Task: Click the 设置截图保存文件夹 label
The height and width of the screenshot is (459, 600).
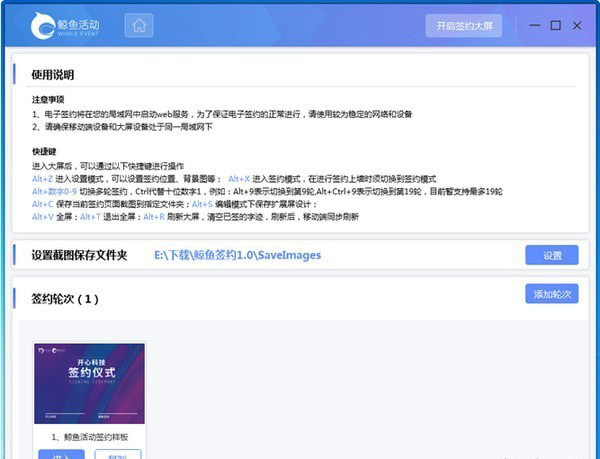Action: pos(79,255)
